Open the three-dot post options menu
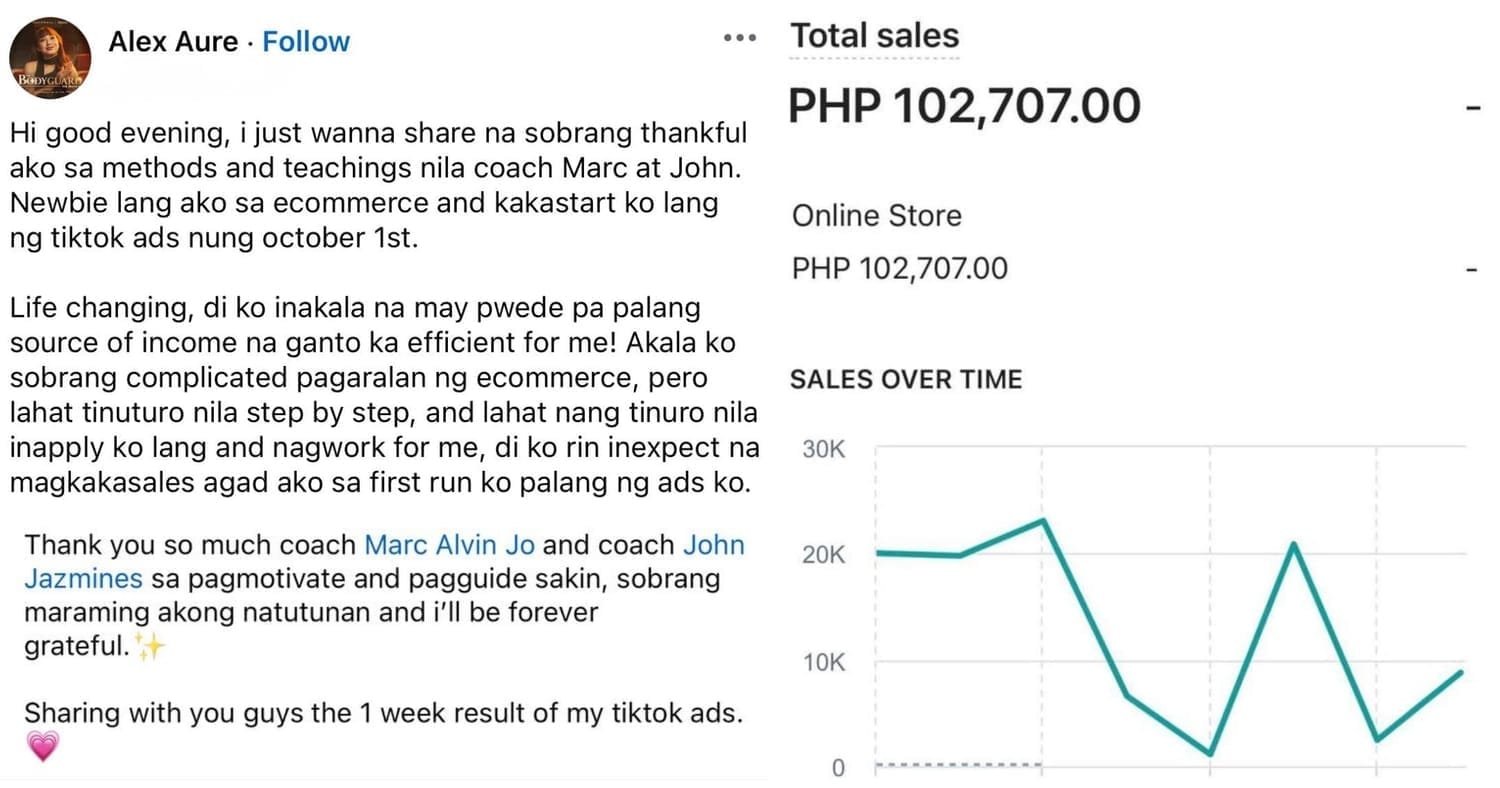1500x788 pixels. pyautogui.click(x=739, y=38)
